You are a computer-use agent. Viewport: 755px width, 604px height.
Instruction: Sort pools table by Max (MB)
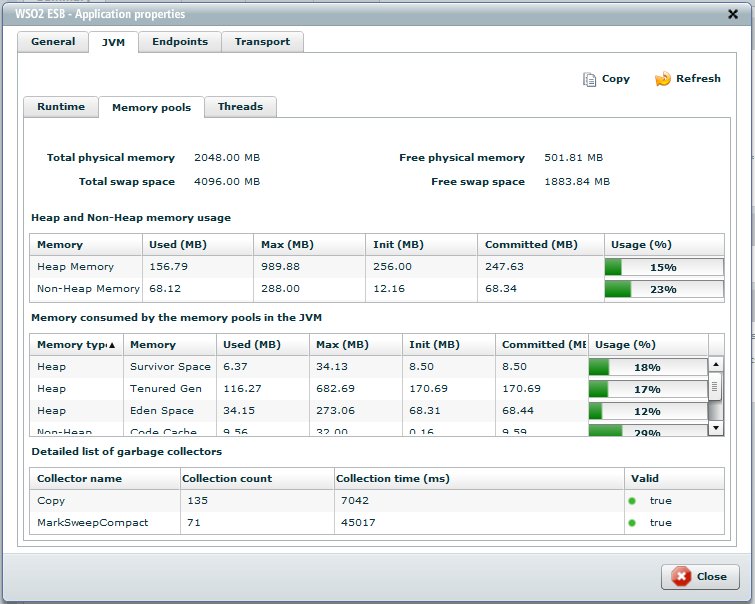355,345
